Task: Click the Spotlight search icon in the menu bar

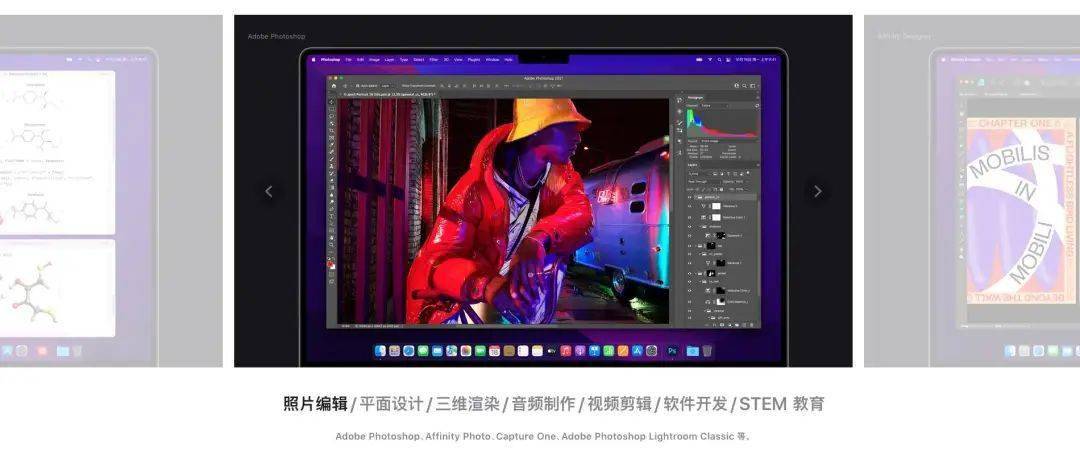Action: pos(720,60)
